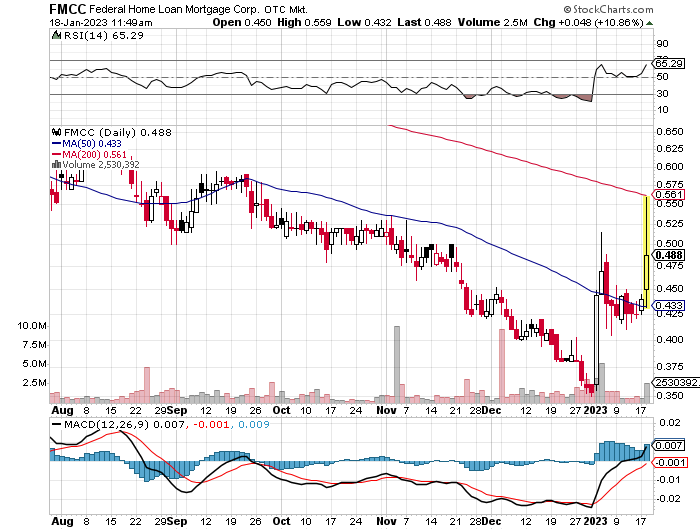Click the 'Volume 2,530,392' legend entry
700x530 pixels.
tap(101, 165)
